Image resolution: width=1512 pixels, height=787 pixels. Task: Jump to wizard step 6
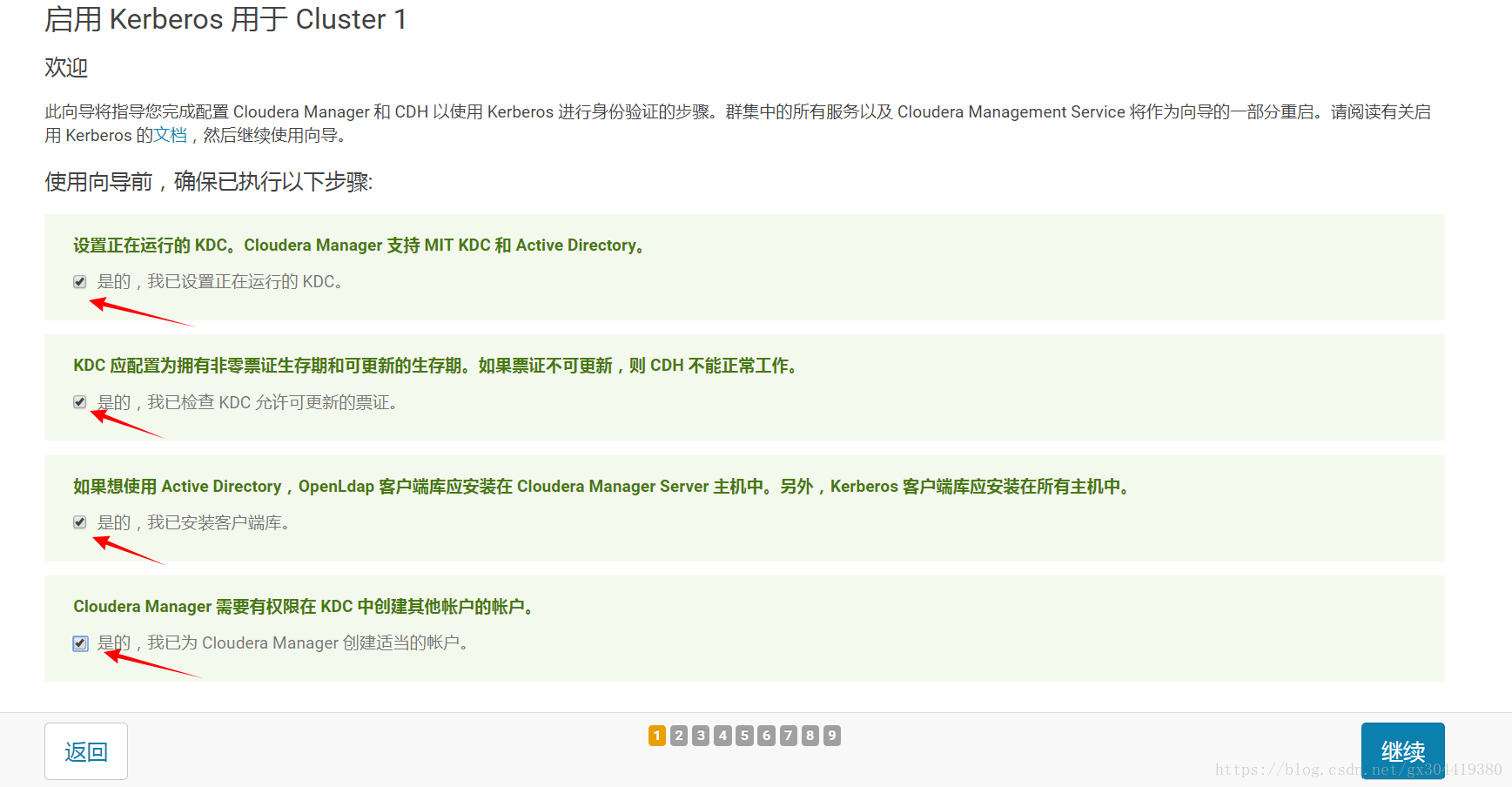click(766, 736)
